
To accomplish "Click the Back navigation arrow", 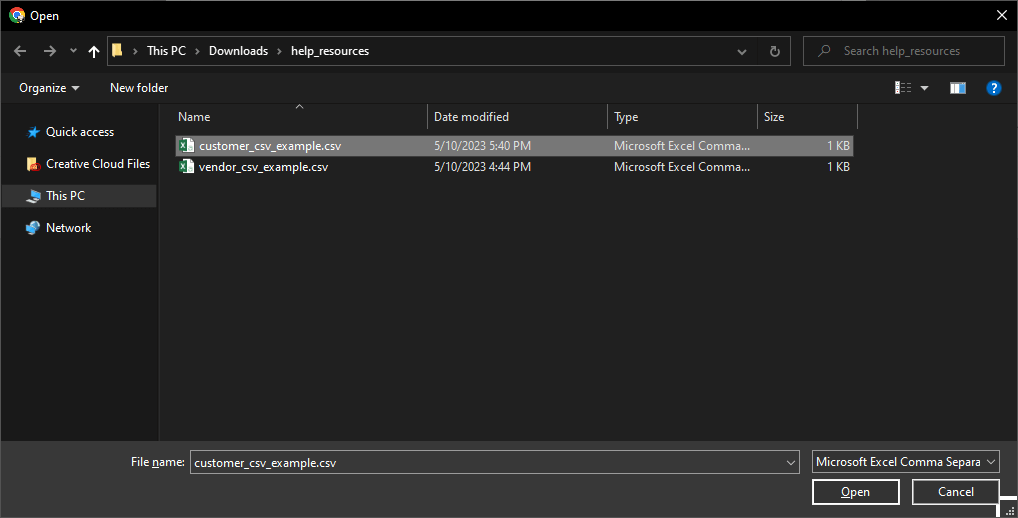I will (x=20, y=51).
